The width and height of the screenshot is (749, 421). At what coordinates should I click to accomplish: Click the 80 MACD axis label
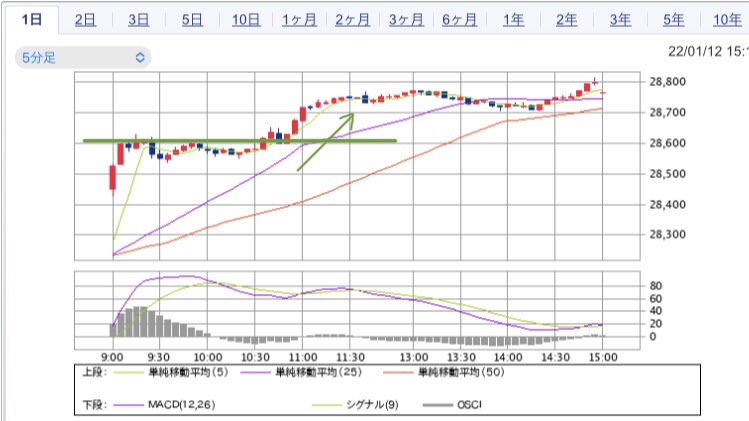[655, 286]
